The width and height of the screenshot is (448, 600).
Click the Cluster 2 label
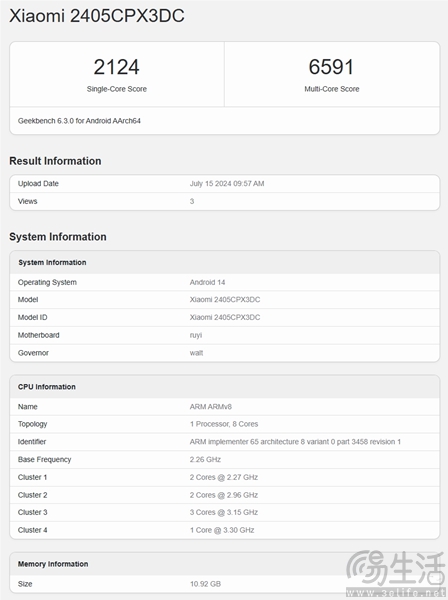click(x=33, y=495)
